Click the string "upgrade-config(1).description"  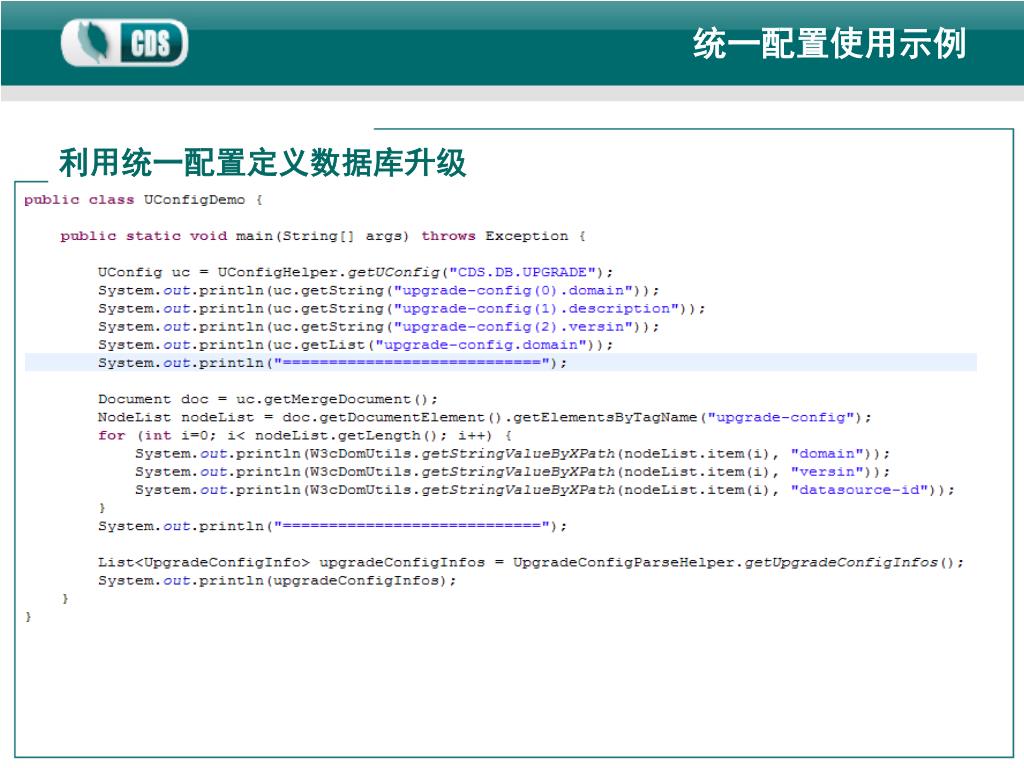(x=537, y=308)
